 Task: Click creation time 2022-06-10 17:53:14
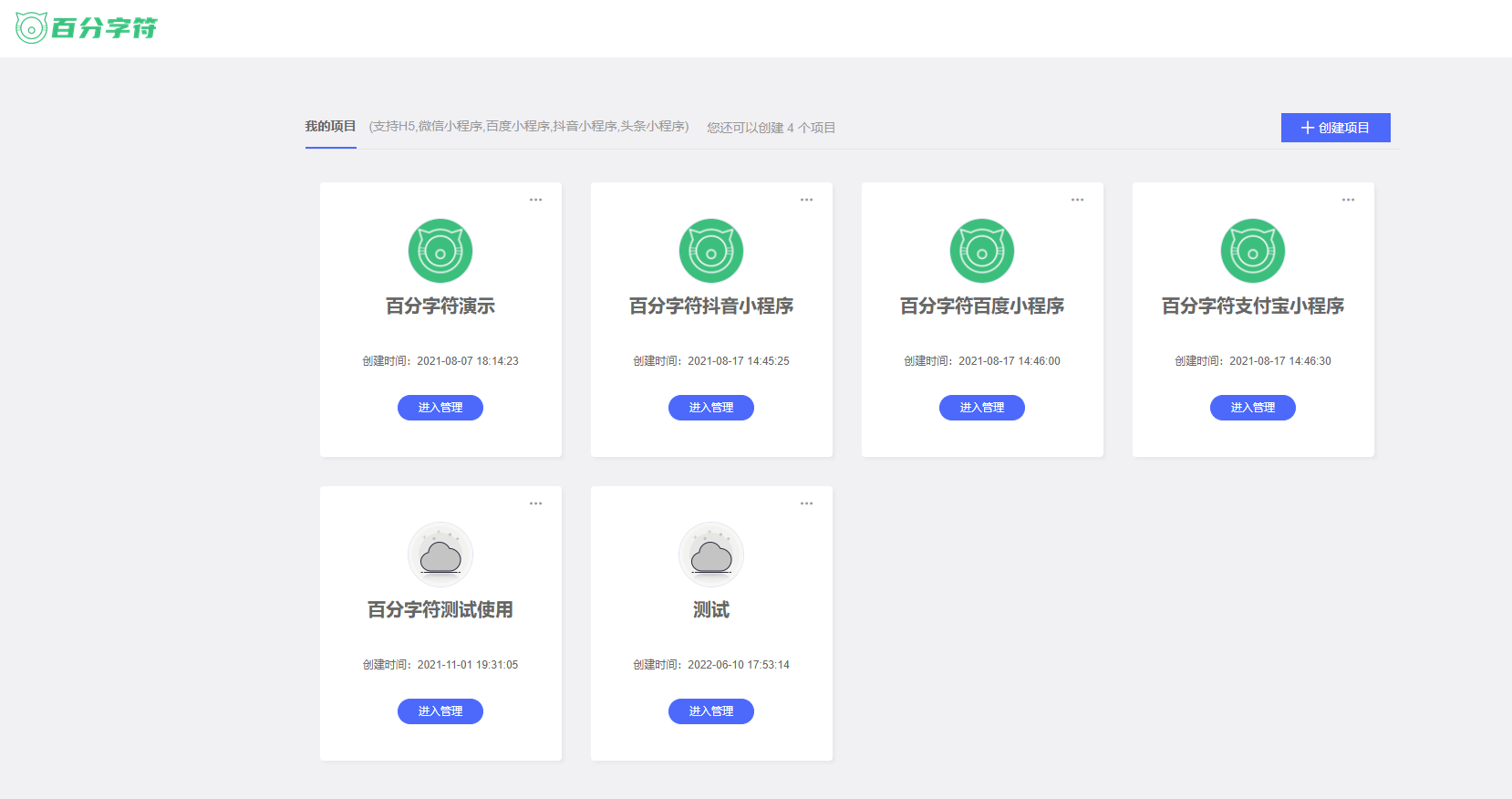[739, 665]
